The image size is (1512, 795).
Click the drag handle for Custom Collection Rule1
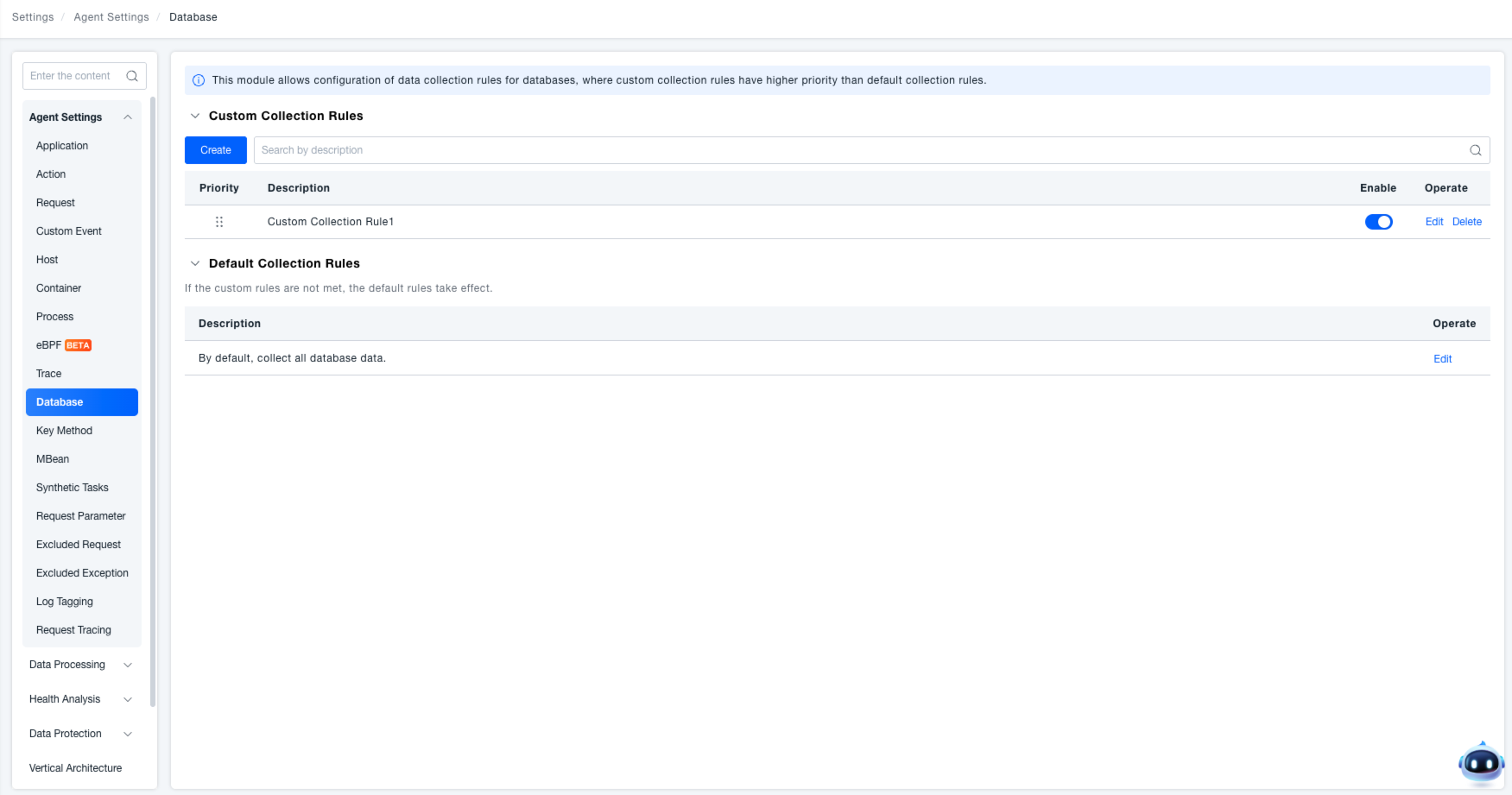pyautogui.click(x=219, y=222)
